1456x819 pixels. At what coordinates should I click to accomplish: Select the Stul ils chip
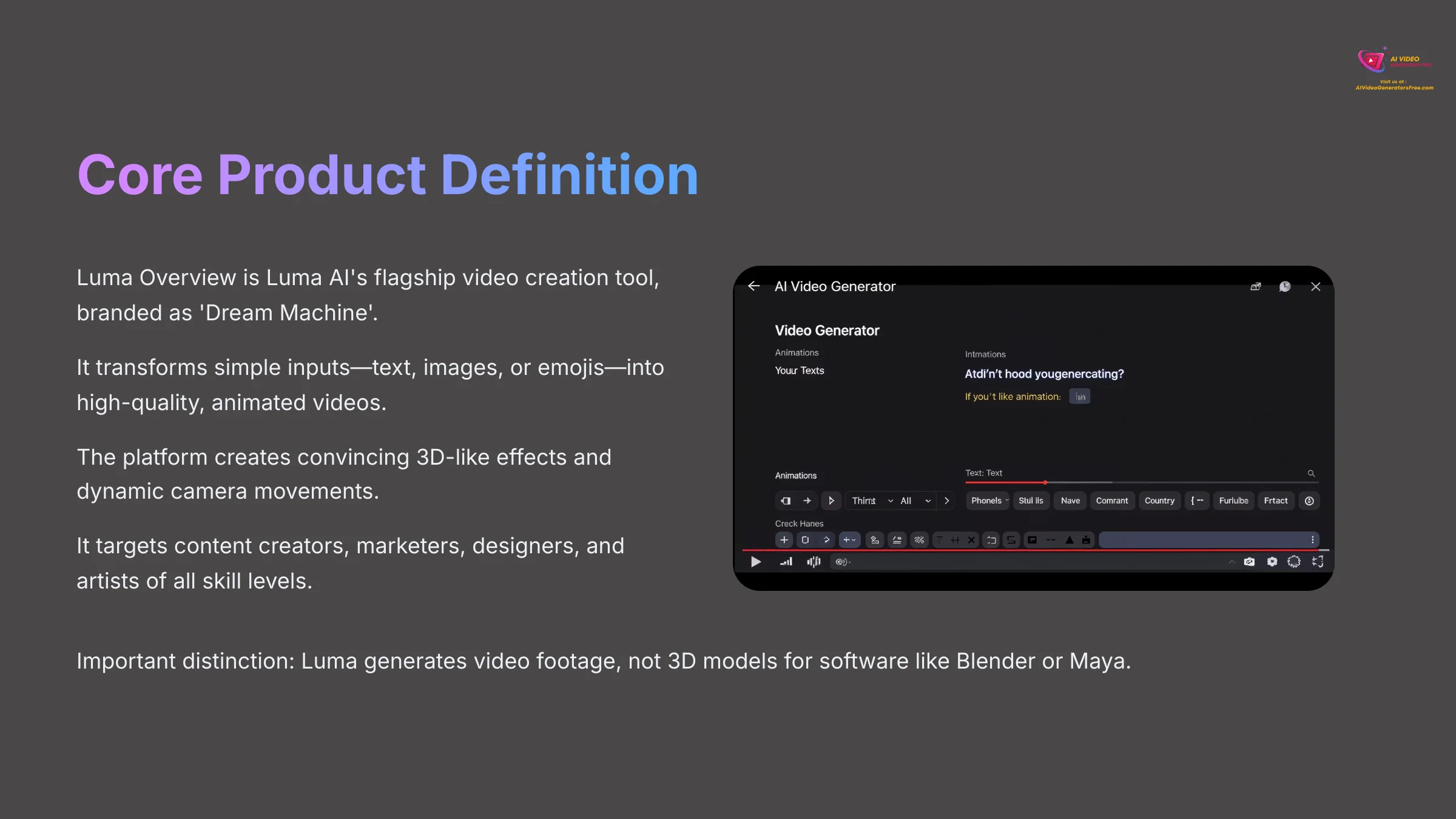(1031, 500)
